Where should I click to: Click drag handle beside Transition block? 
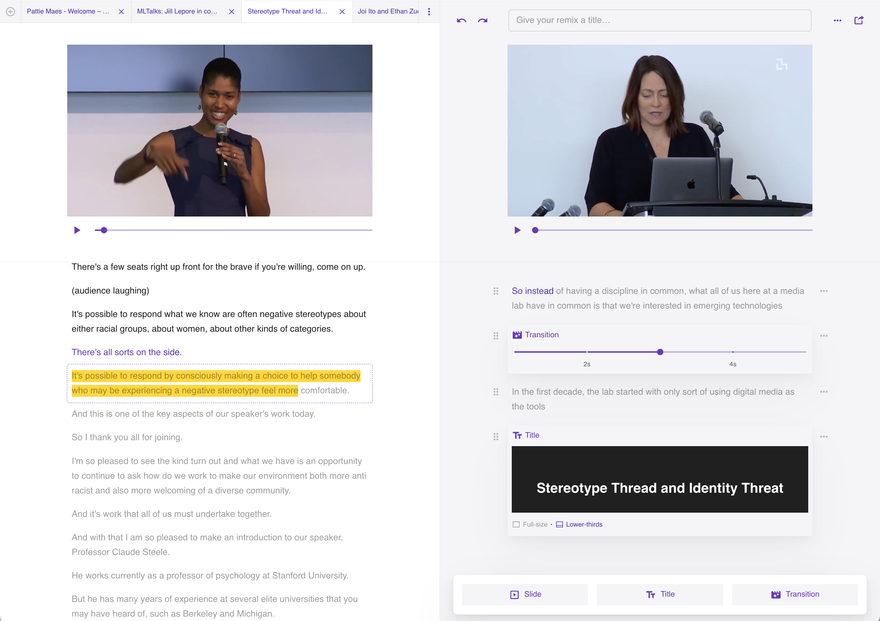[496, 336]
